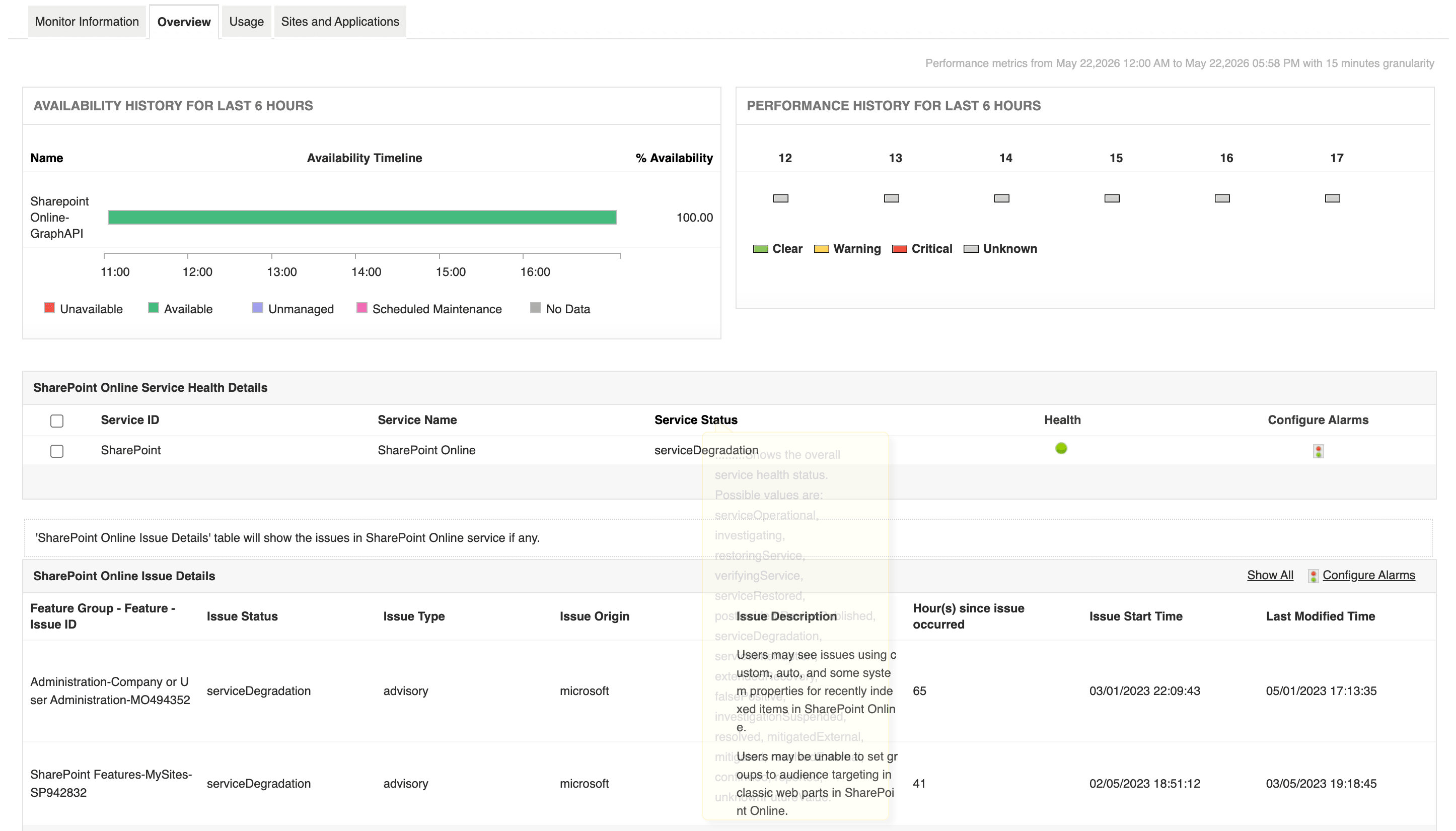Screen dimensions: 1456x831
Task: Click start time 03/01/2023 22:09:43
Action: point(1144,691)
